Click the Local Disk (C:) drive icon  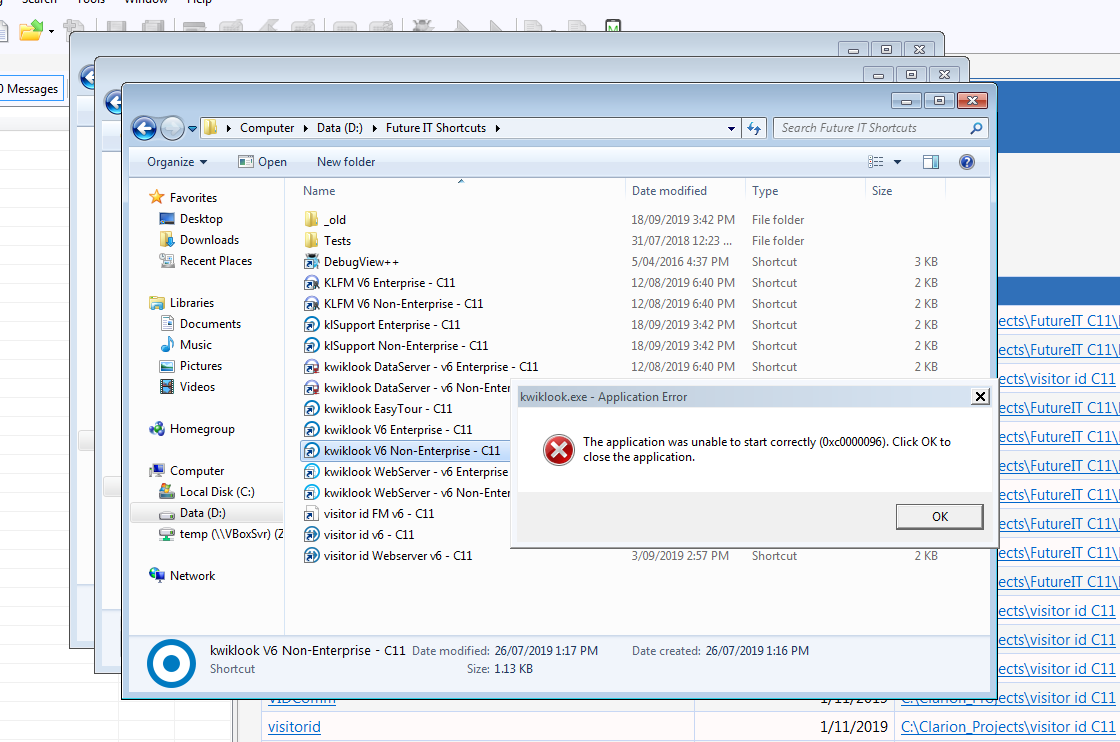click(167, 492)
